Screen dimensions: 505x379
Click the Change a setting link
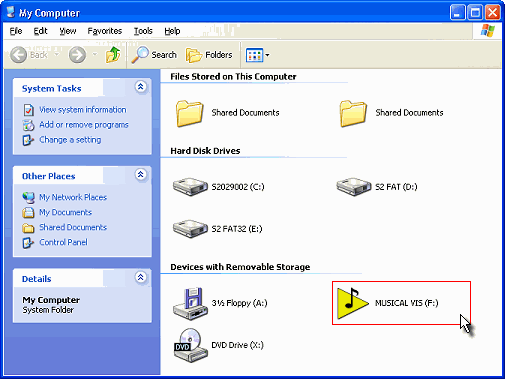tap(70, 140)
